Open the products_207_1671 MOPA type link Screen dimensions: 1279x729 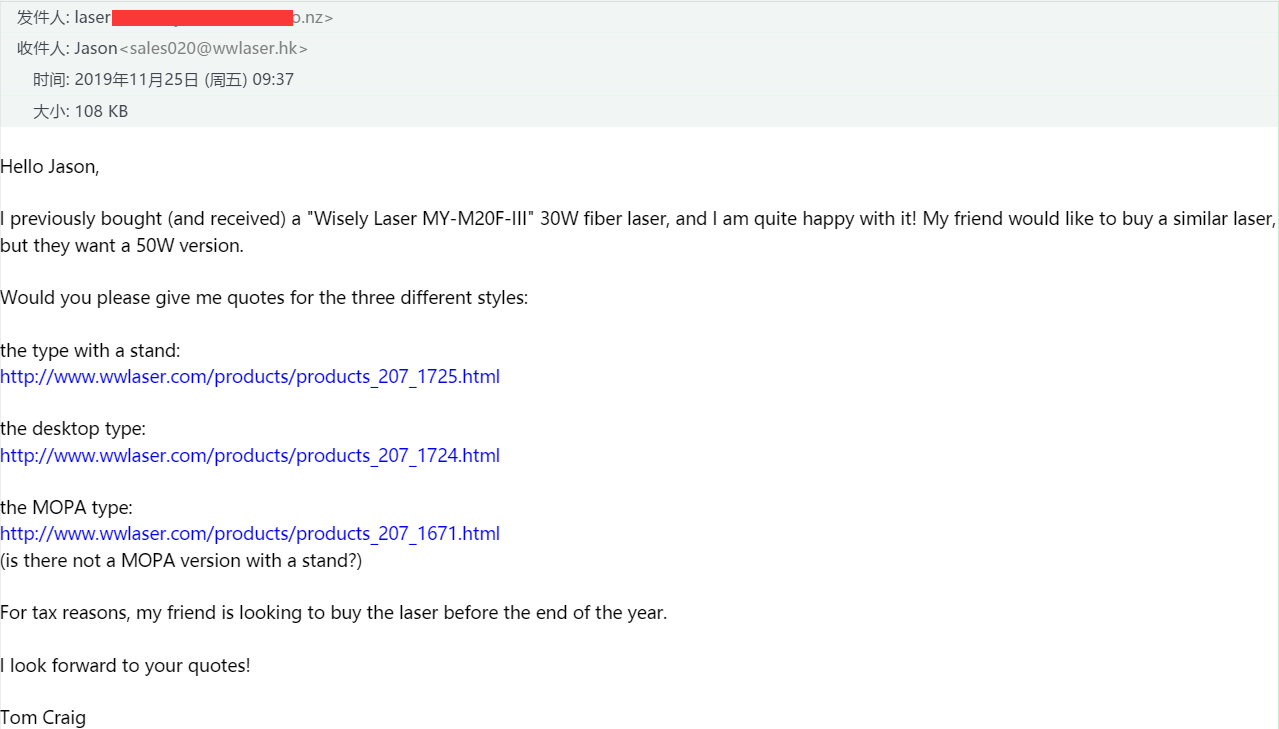(x=250, y=533)
